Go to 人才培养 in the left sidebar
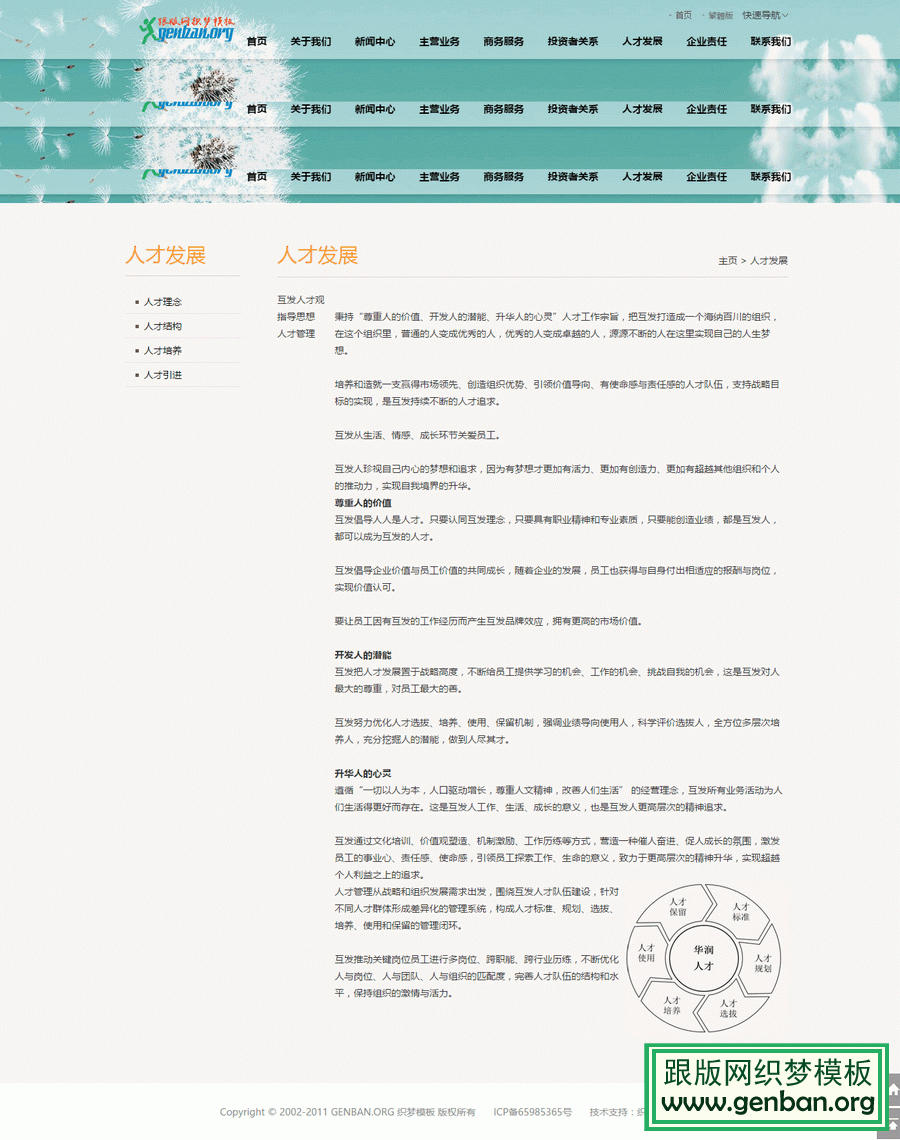 [162, 351]
